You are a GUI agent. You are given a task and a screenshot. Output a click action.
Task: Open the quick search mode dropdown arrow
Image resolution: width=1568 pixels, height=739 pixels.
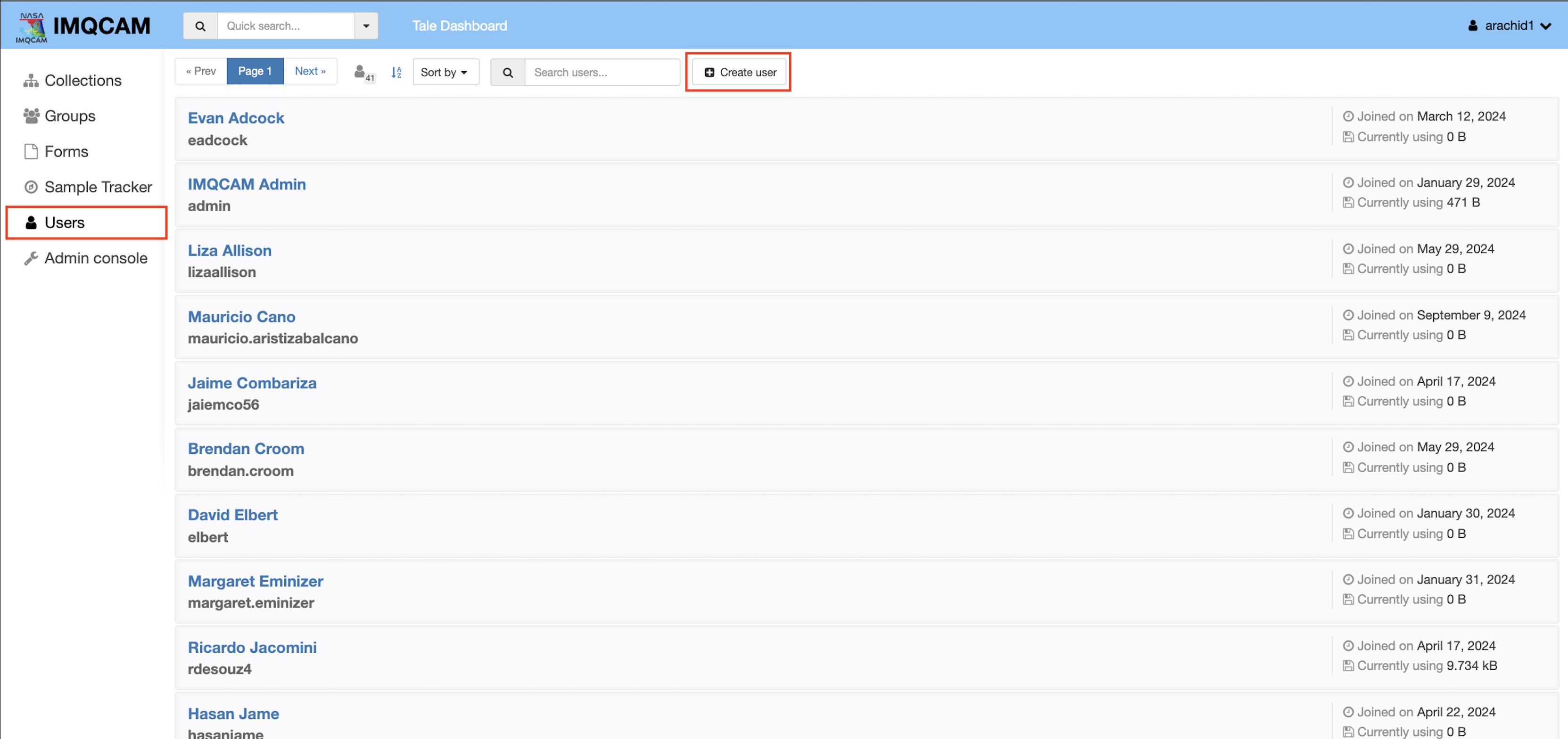point(366,26)
